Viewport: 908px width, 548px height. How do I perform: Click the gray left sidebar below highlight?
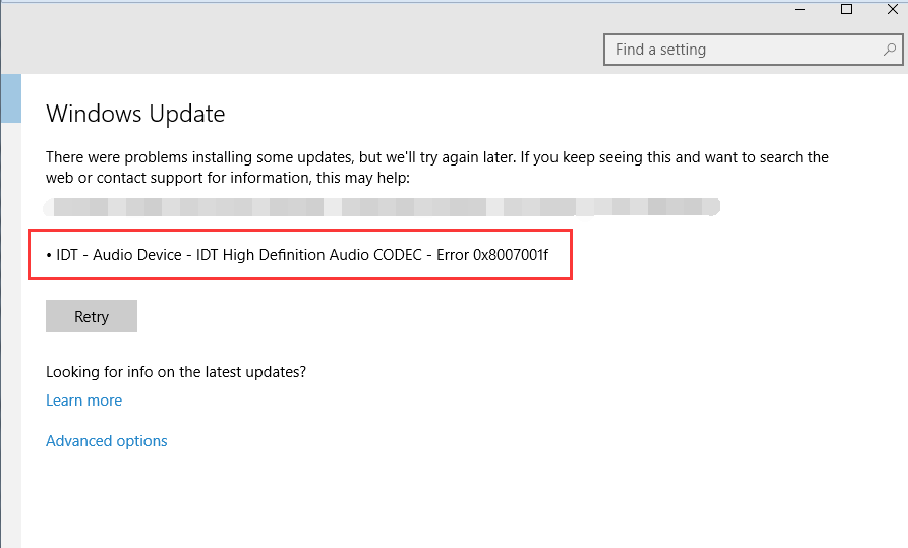(x=10, y=330)
